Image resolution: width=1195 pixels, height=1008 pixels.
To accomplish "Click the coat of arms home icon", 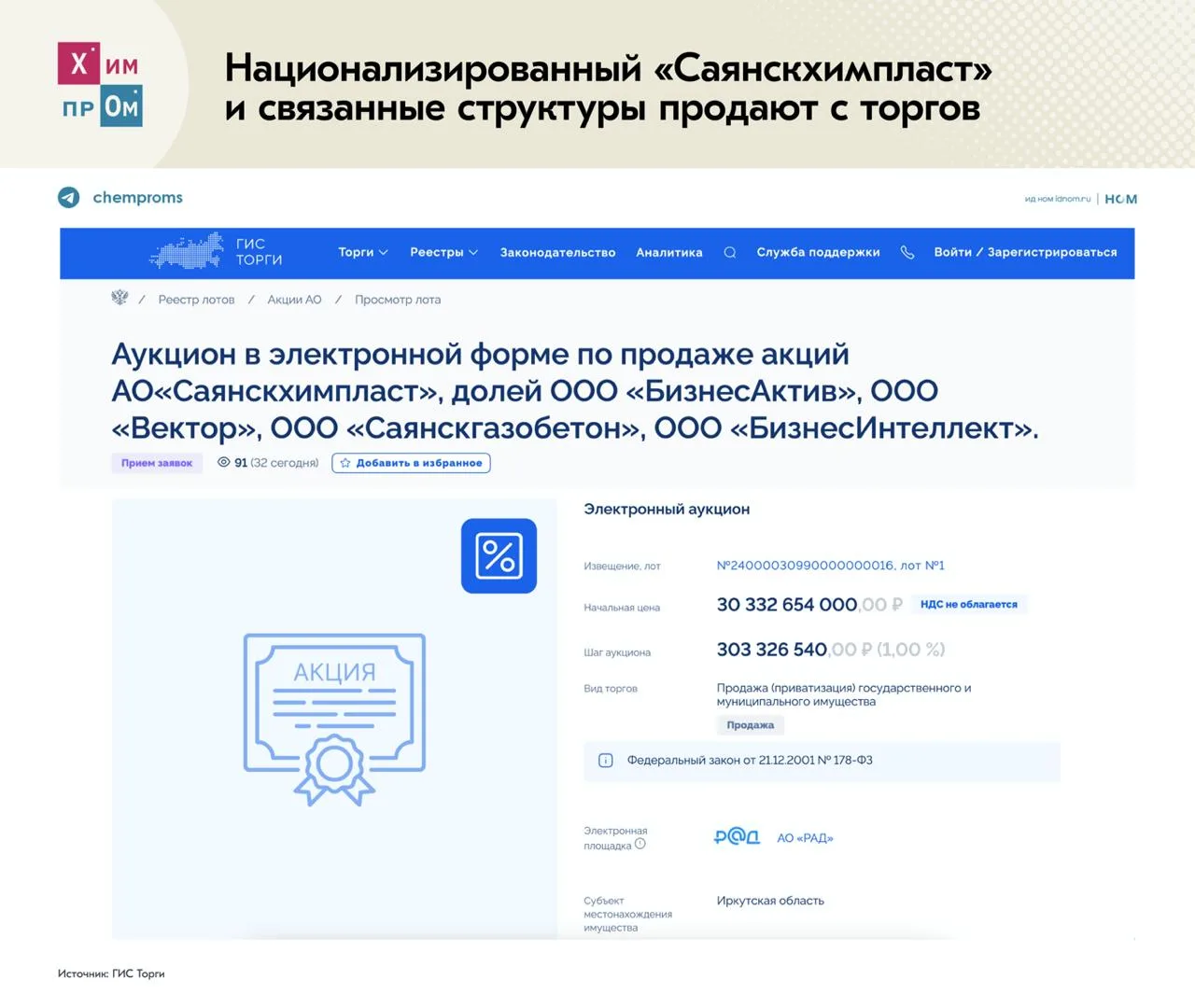I will point(119,299).
